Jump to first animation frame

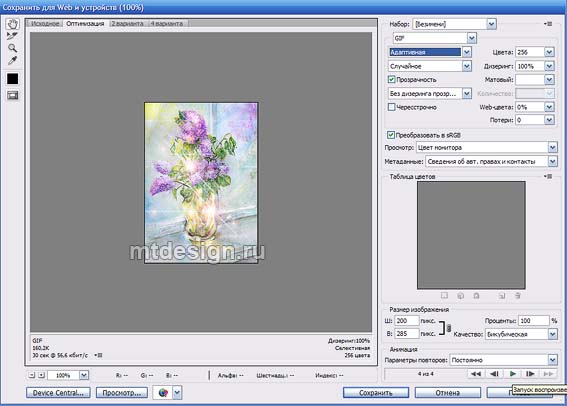[x=476, y=374]
